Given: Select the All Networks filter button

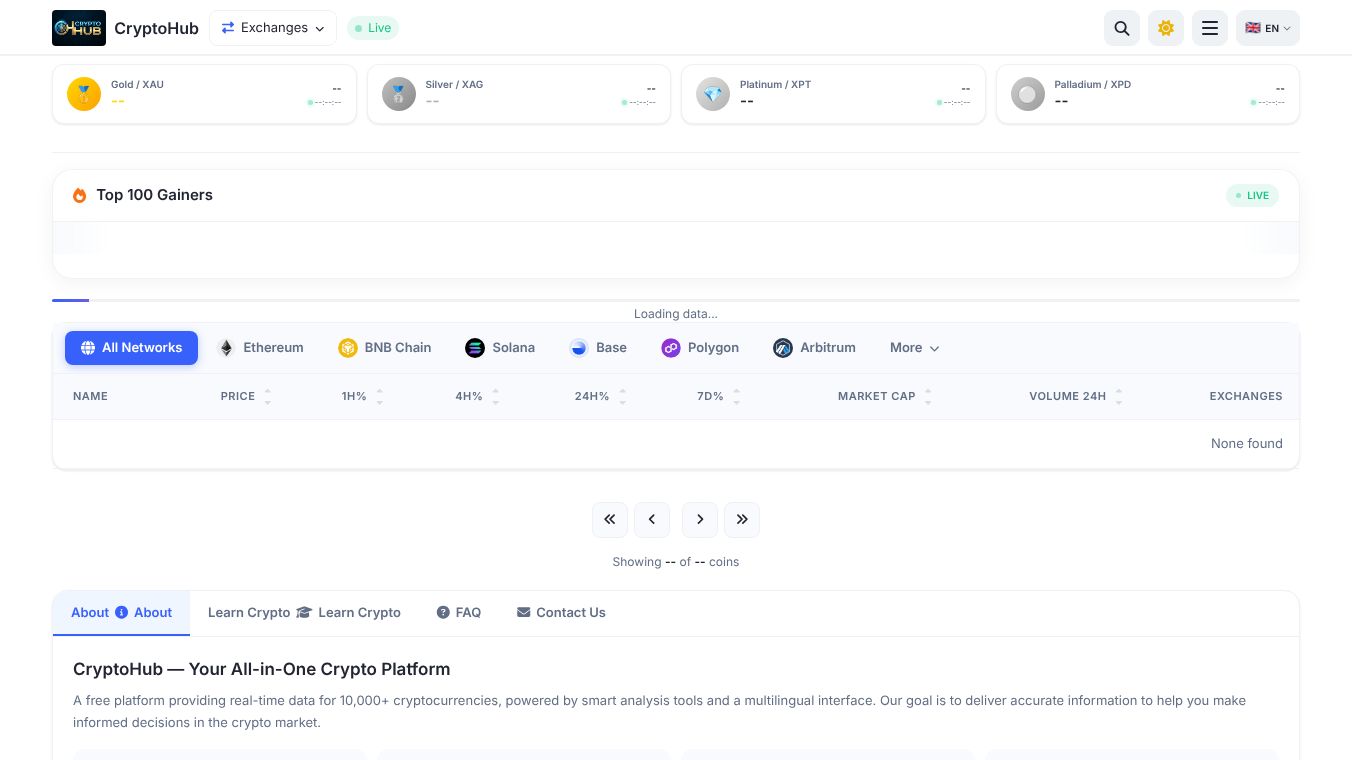Looking at the screenshot, I should [131, 347].
